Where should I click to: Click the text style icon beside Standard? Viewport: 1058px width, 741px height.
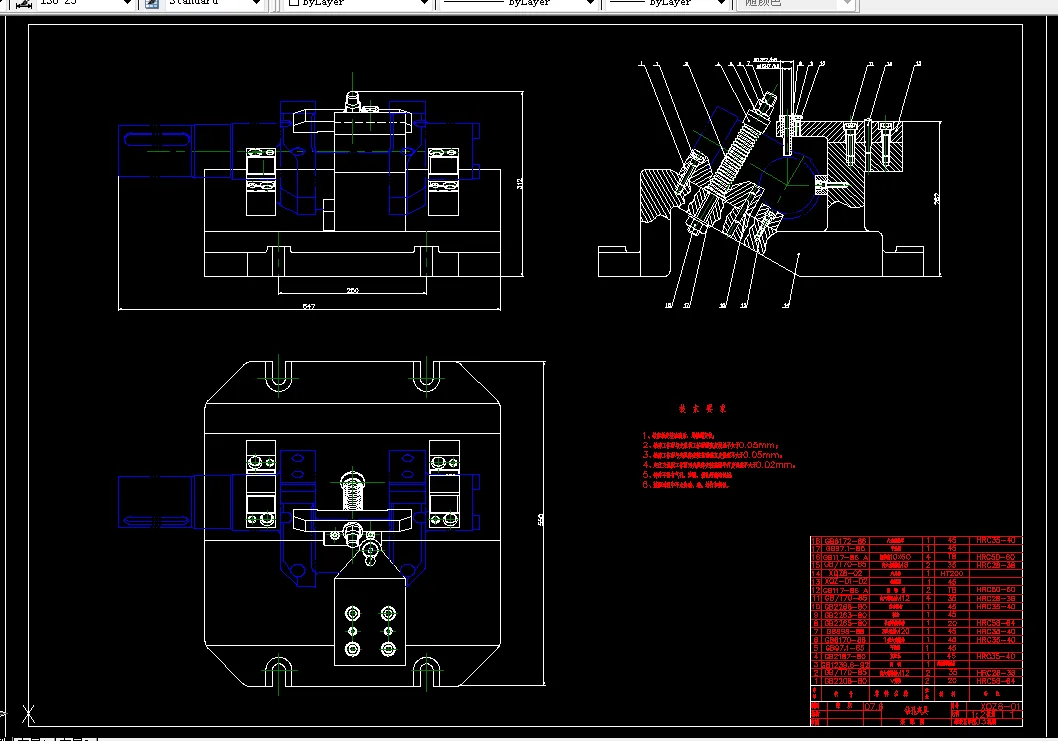click(x=152, y=3)
